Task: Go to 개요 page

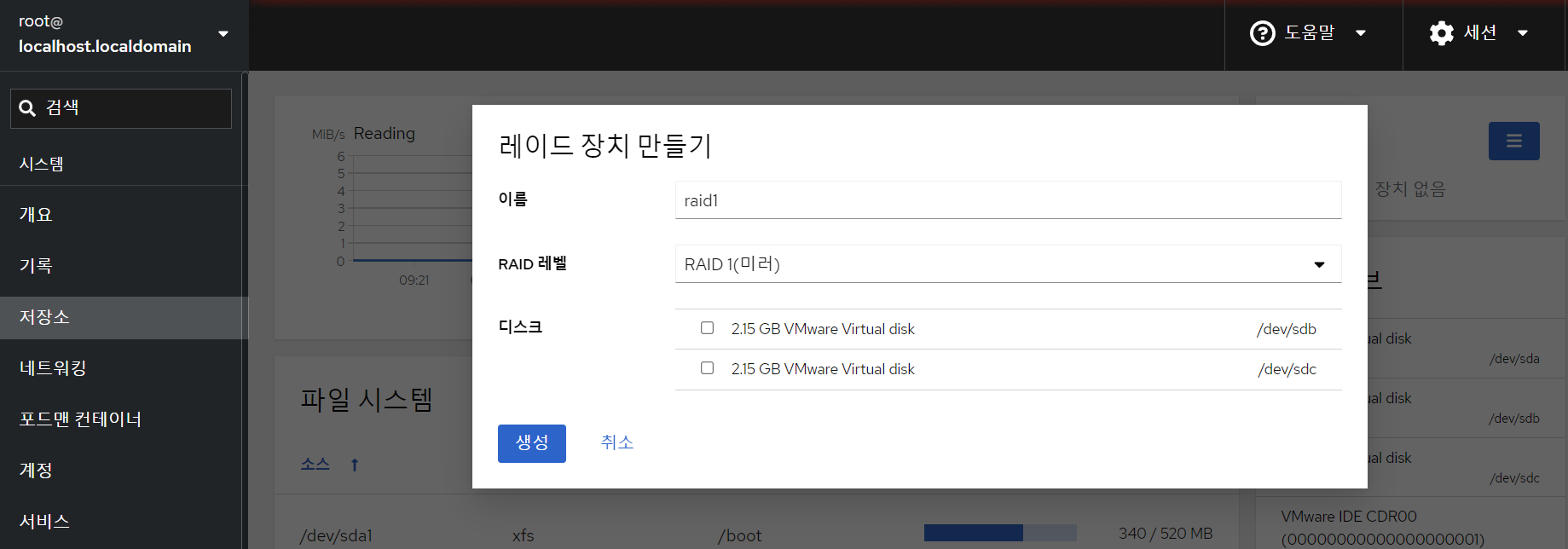Action: click(x=124, y=215)
